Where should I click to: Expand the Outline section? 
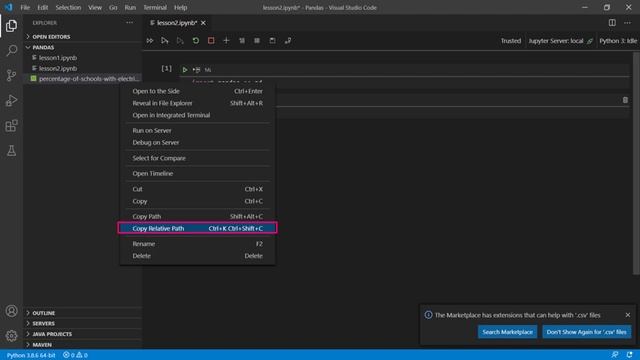(82, 313)
